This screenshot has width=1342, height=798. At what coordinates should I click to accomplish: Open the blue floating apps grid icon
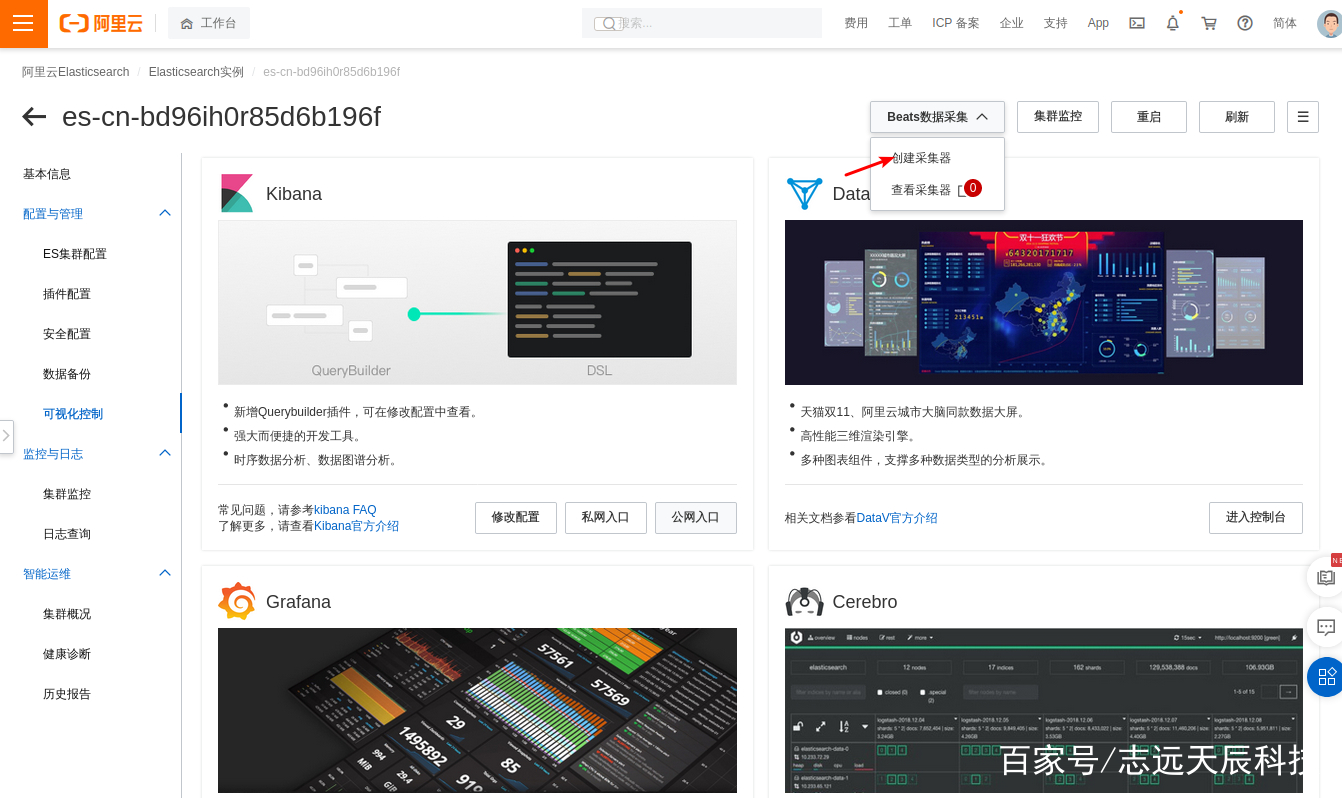(1326, 676)
